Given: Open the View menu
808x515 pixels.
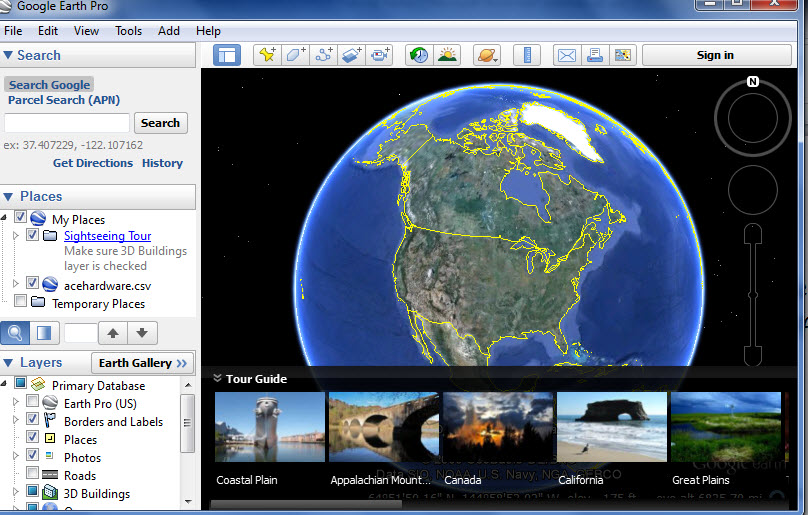Looking at the screenshot, I should click(x=86, y=31).
